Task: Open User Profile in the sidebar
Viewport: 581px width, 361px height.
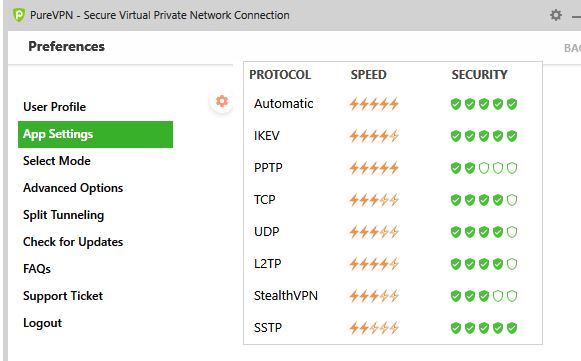Action: 54,107
